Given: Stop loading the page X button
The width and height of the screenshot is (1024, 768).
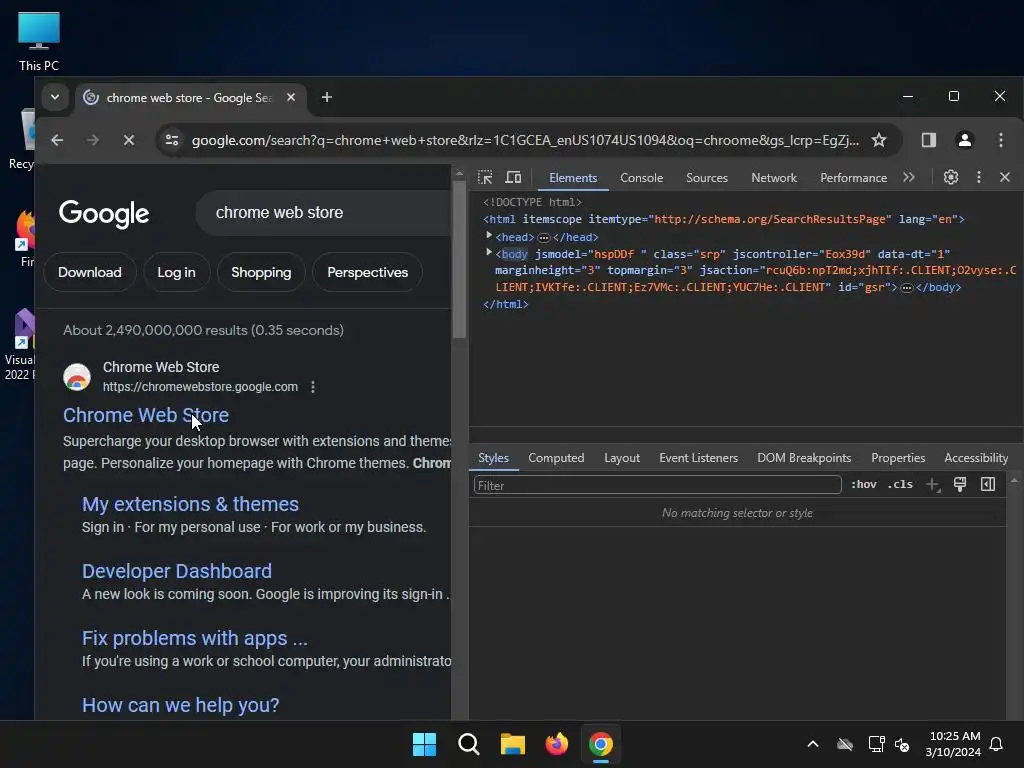Looking at the screenshot, I should pyautogui.click(x=129, y=140).
